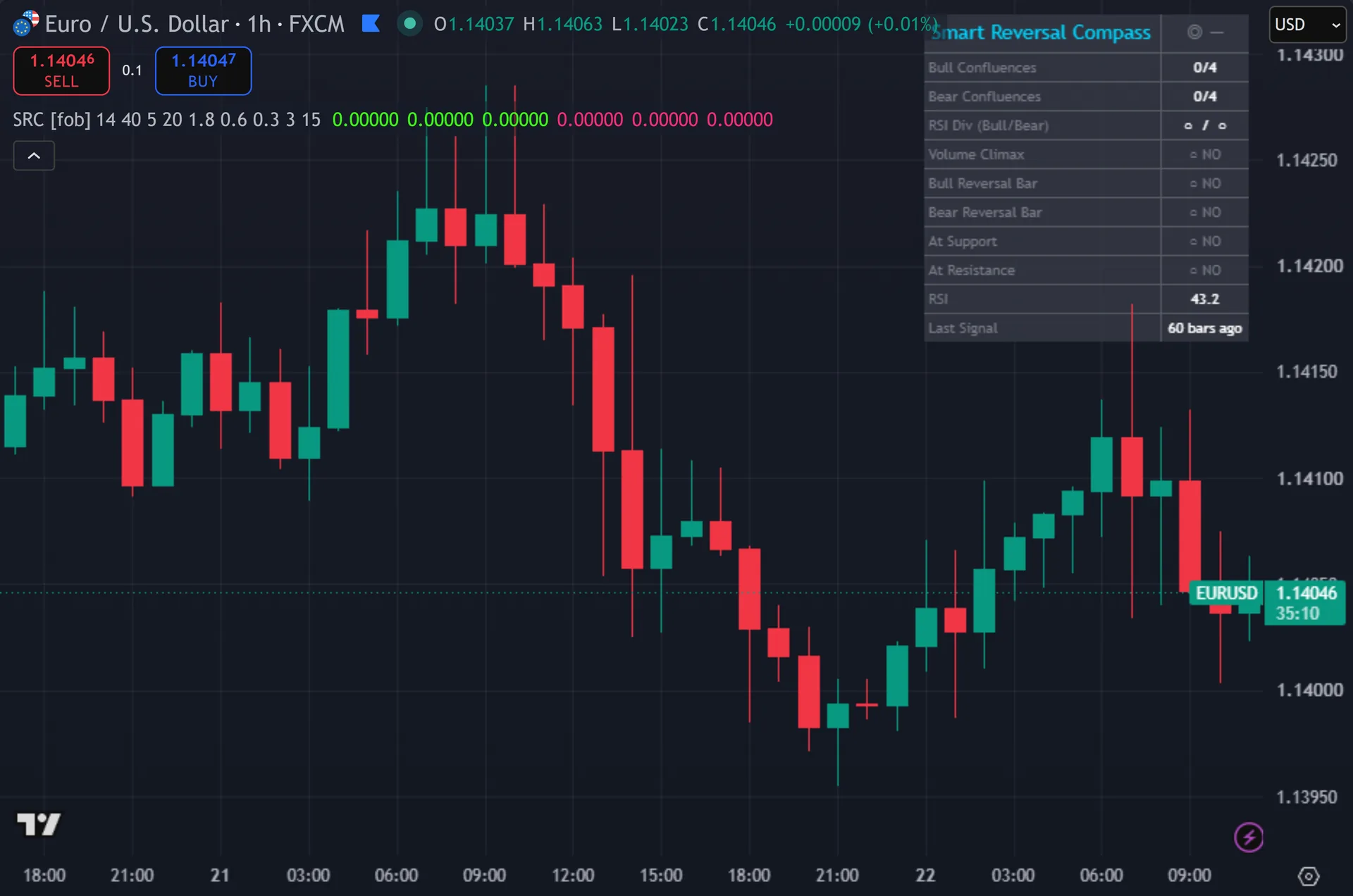The image size is (1353, 896).
Task: Click the green market status dot
Action: 409,24
